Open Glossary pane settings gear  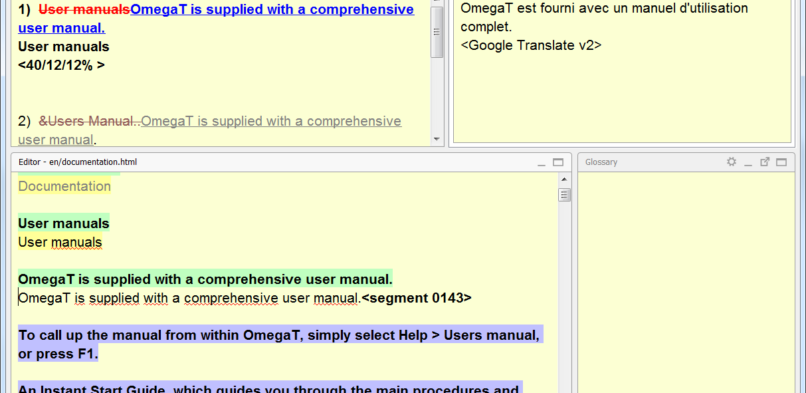point(731,162)
